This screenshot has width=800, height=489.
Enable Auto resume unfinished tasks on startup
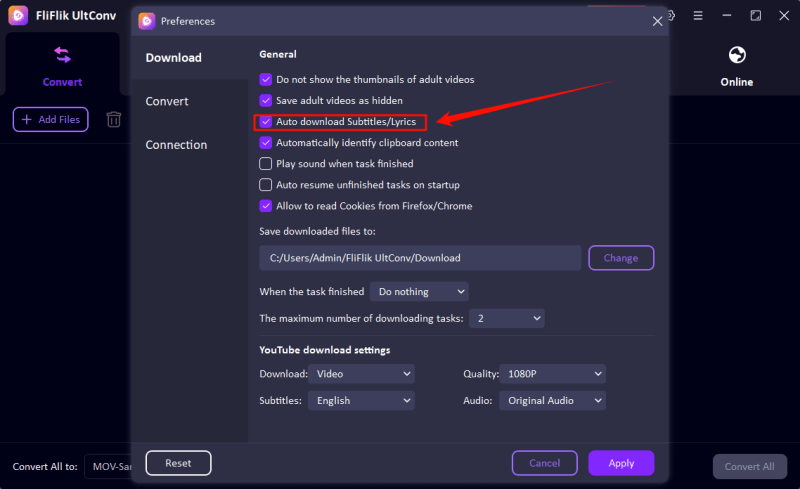265,185
